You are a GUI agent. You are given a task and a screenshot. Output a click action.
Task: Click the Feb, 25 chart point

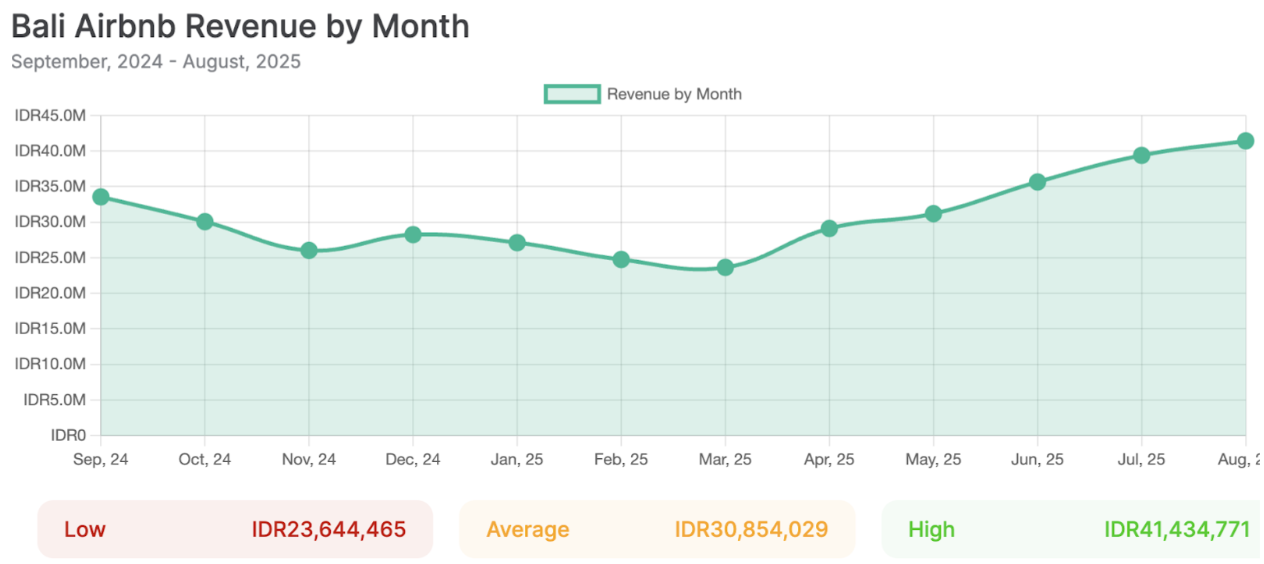(x=621, y=260)
